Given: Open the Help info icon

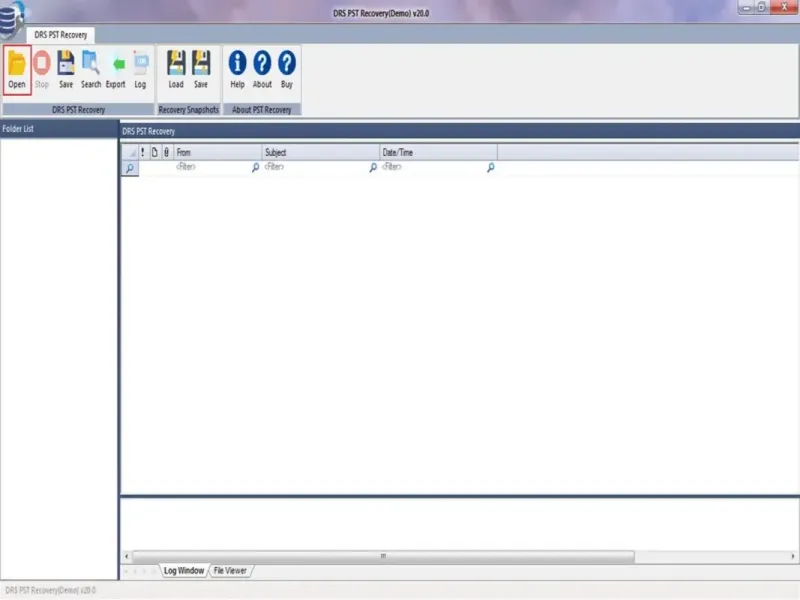Looking at the screenshot, I should click(x=237, y=63).
